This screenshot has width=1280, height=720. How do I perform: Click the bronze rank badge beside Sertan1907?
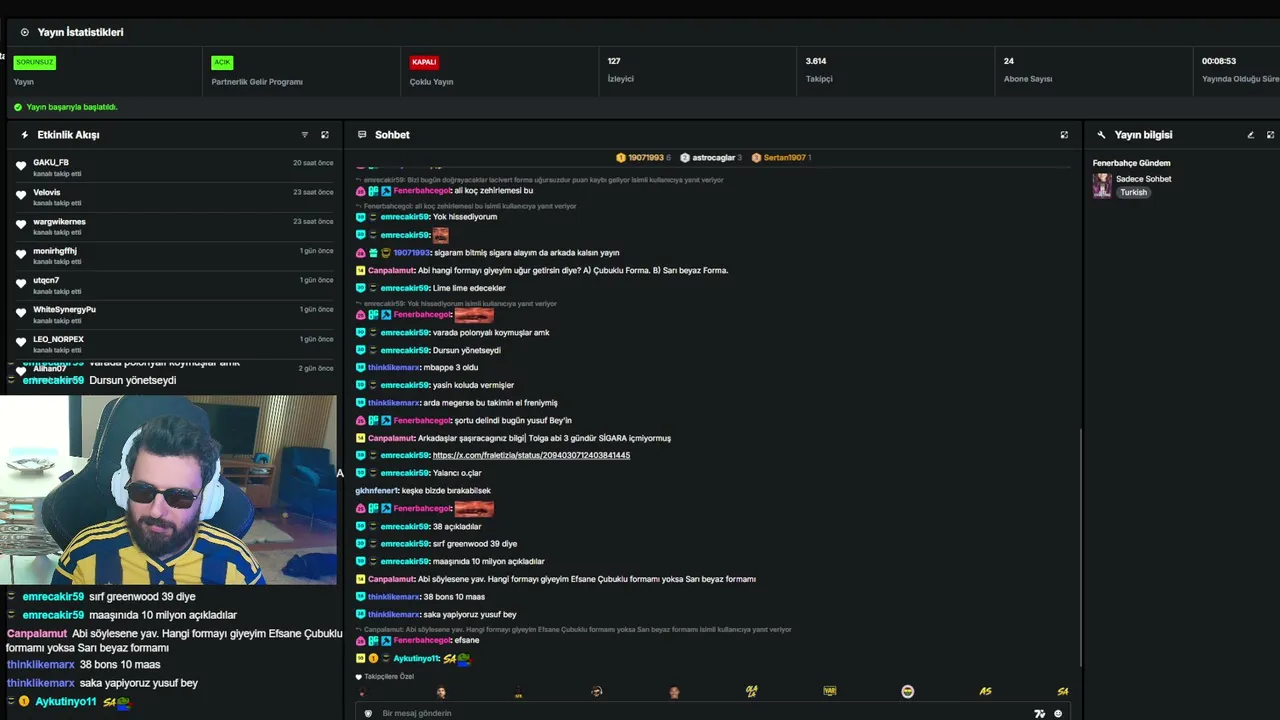pyautogui.click(x=756, y=158)
